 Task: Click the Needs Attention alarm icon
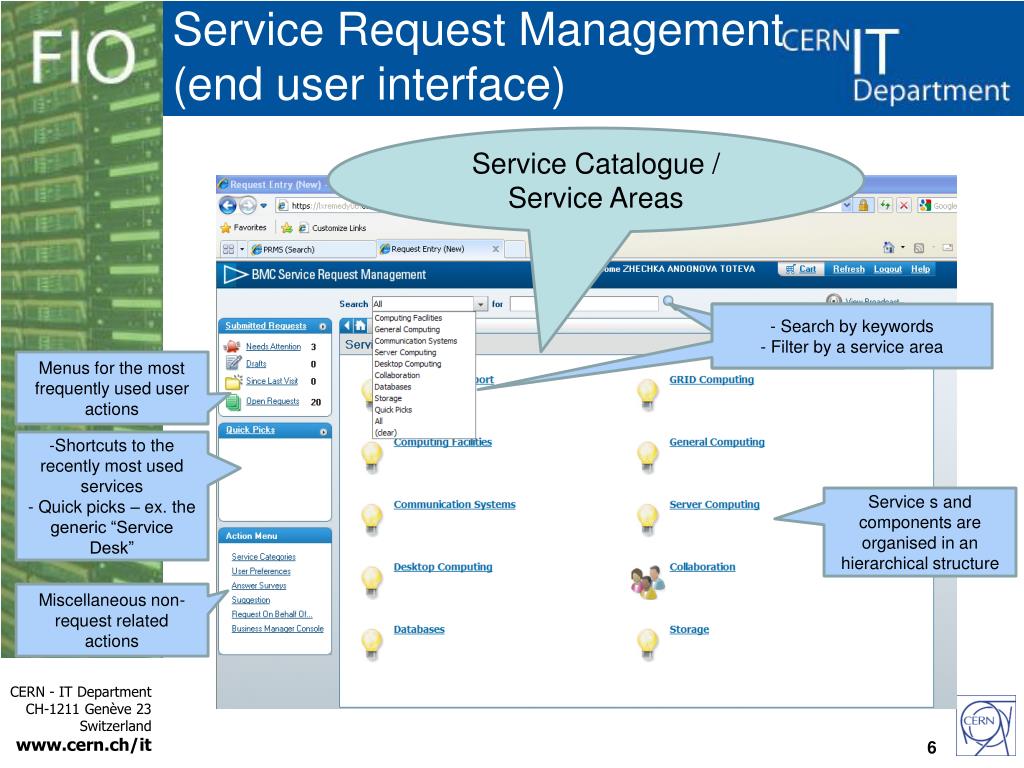pyautogui.click(x=232, y=346)
